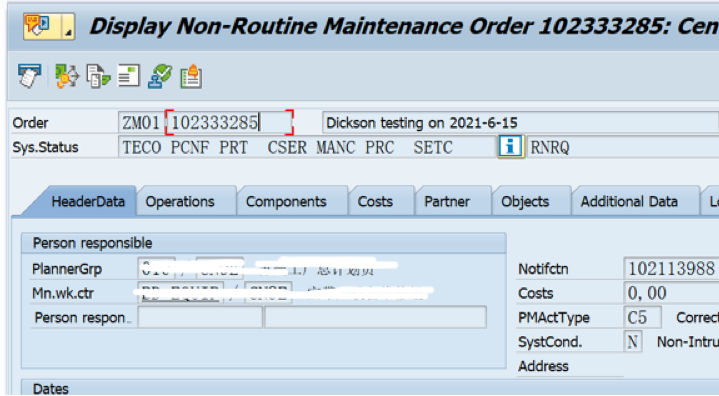
Task: Click the Costs field showing 0,00
Action: pos(671,293)
